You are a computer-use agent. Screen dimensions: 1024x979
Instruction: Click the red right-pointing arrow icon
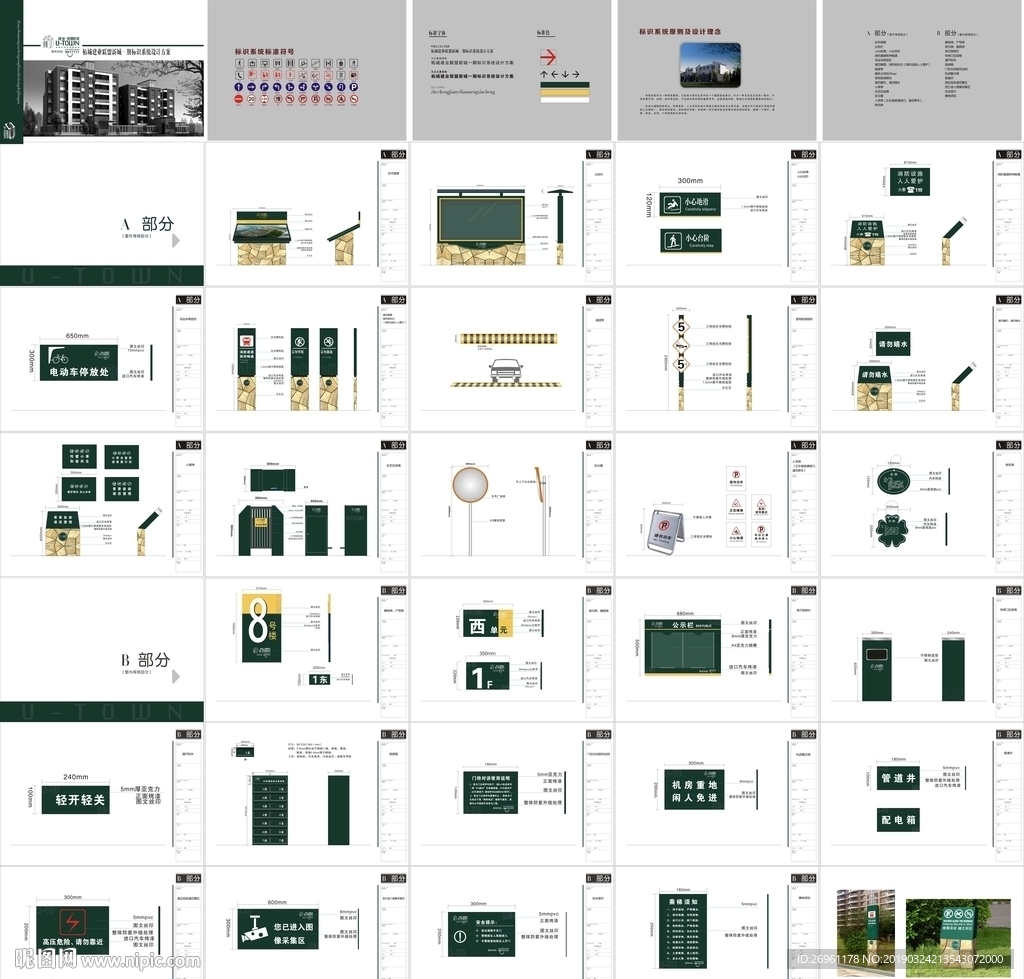pyautogui.click(x=548, y=57)
